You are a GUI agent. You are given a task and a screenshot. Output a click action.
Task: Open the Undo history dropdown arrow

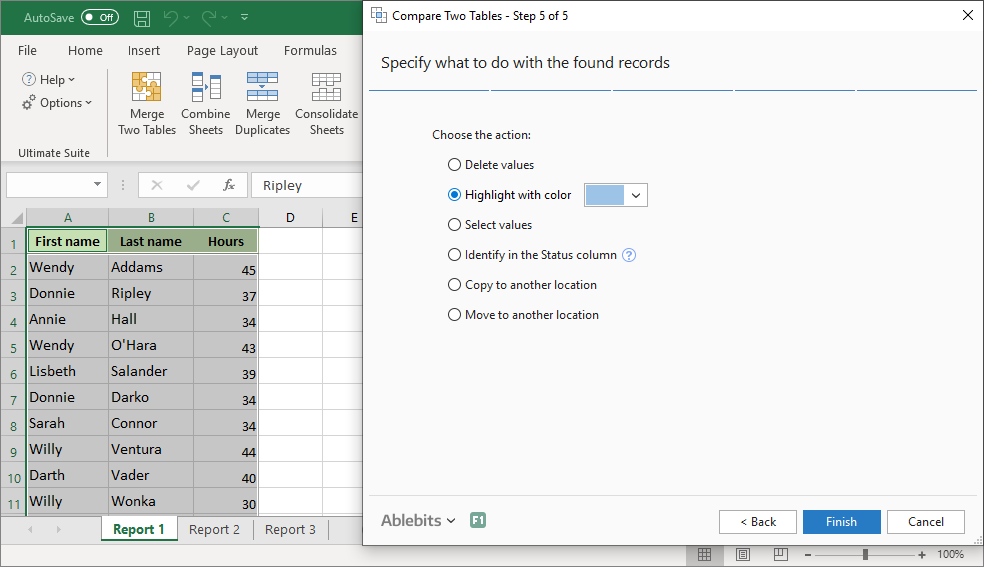tap(186, 18)
